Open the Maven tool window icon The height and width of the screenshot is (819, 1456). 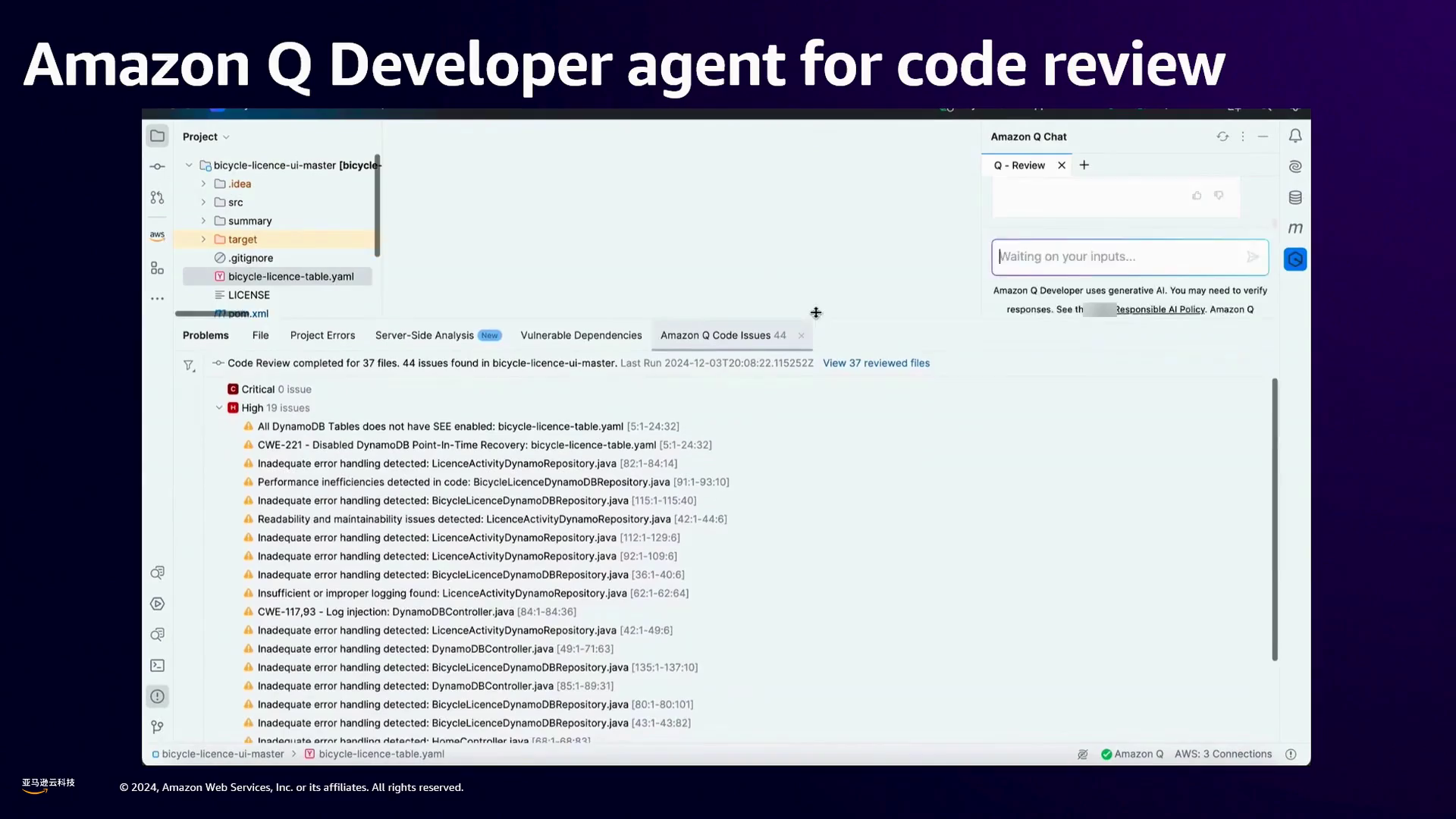point(1294,228)
